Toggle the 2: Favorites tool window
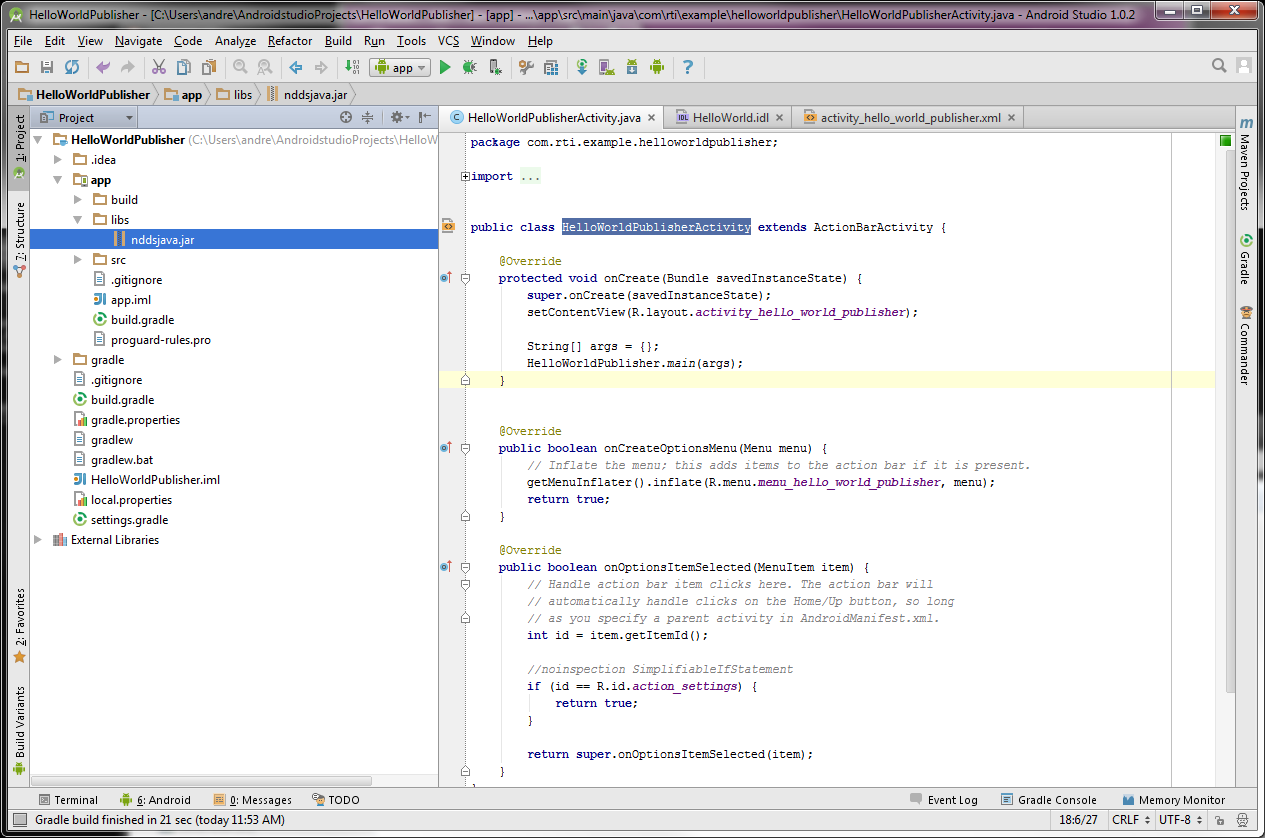Screen dimensions: 1265x838 (x=20, y=626)
